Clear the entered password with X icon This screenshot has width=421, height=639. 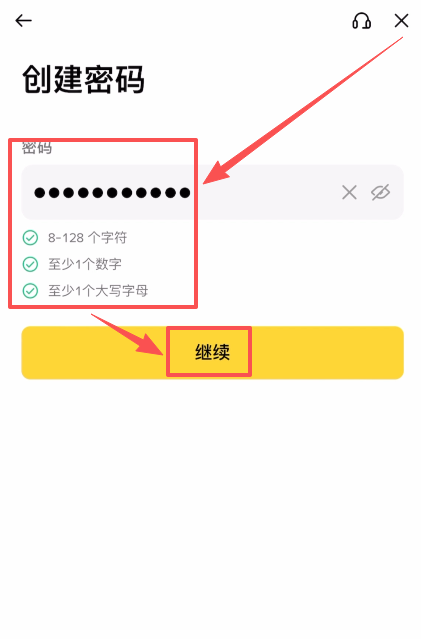[x=349, y=192]
